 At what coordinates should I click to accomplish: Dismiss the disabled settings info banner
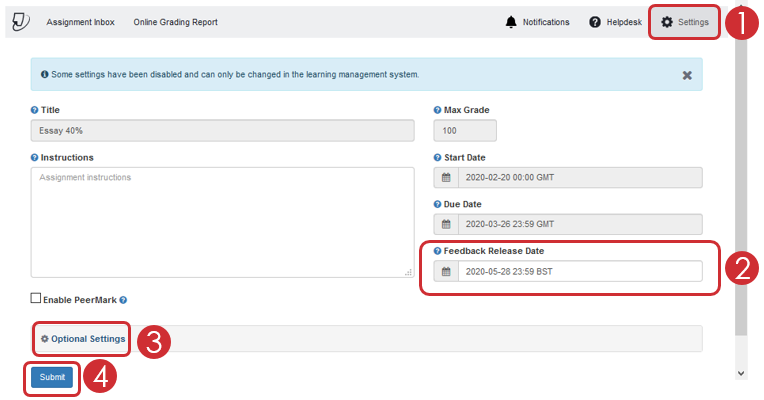(x=687, y=75)
